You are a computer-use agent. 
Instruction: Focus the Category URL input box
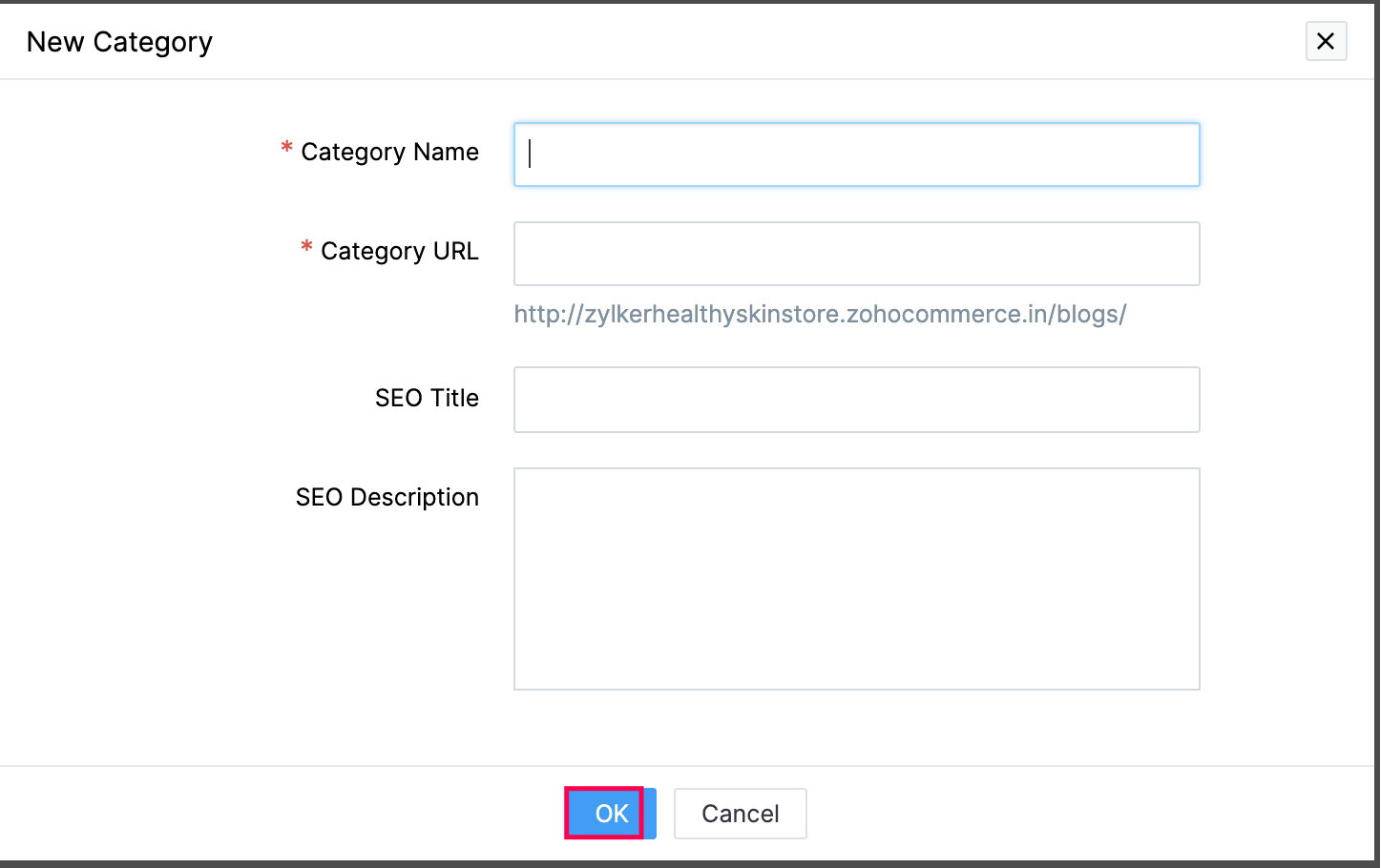pos(856,254)
